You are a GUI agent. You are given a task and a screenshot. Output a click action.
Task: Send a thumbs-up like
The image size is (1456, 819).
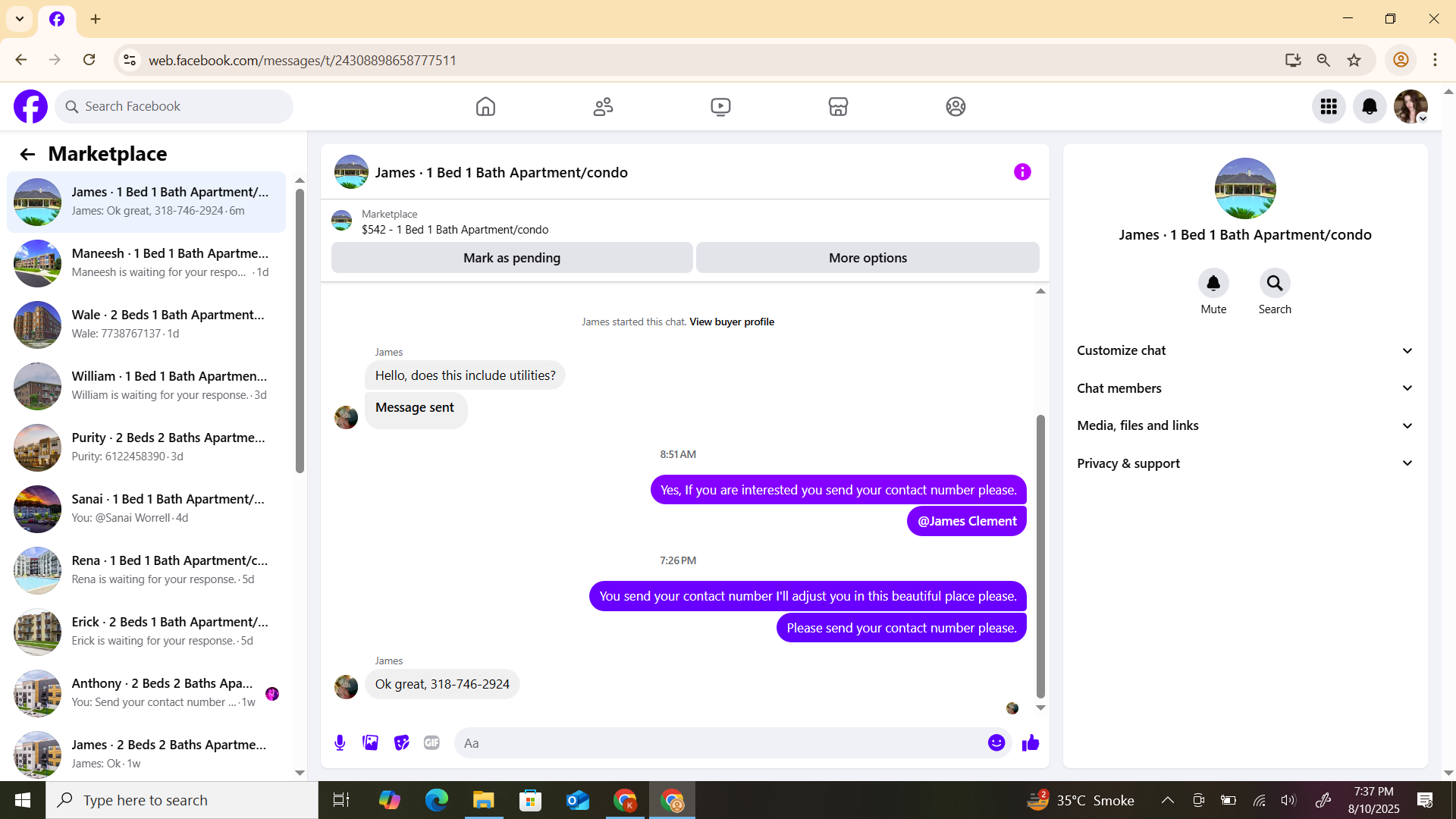point(1031,743)
